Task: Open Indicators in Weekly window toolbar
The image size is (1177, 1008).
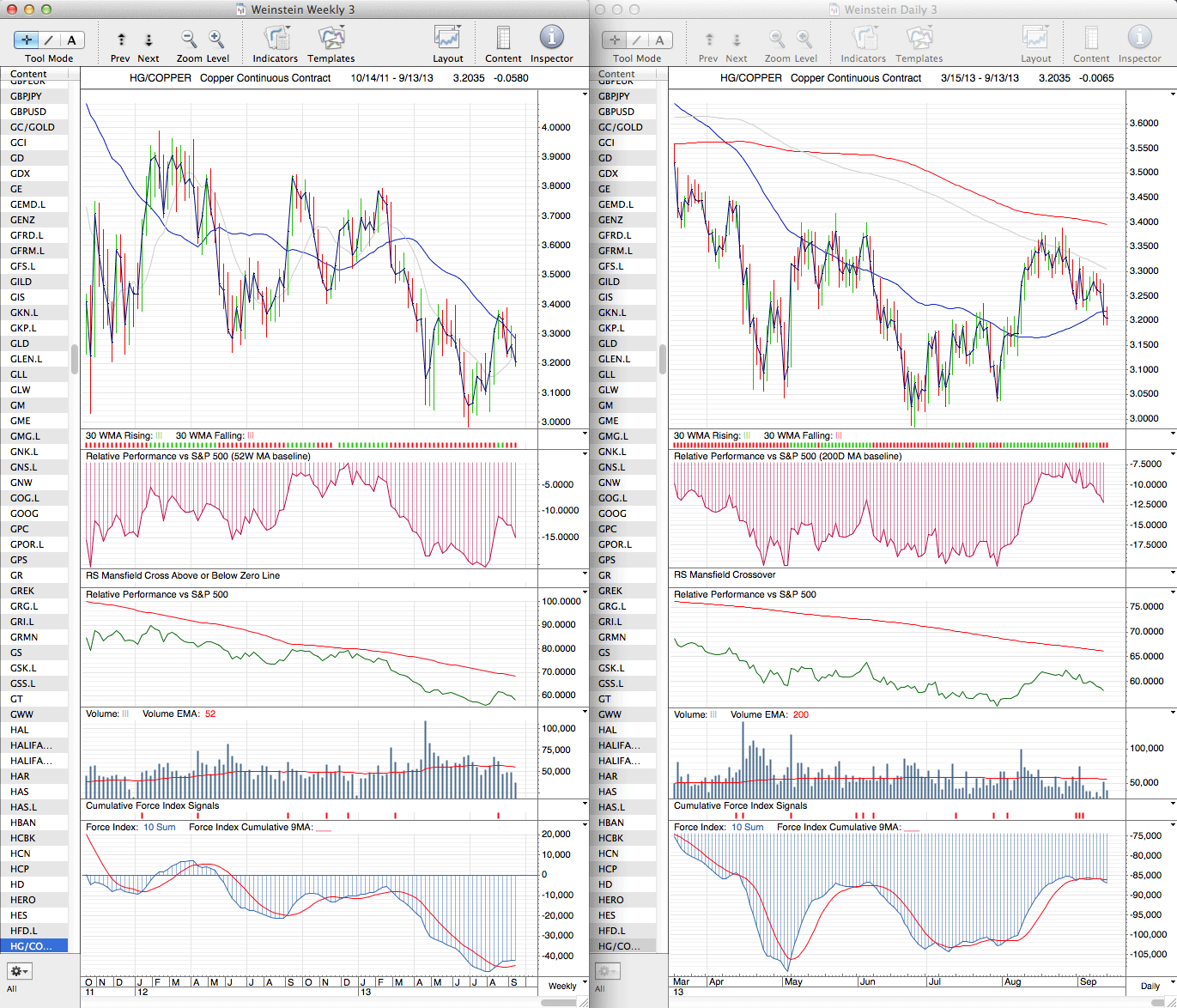Action: pyautogui.click(x=276, y=39)
